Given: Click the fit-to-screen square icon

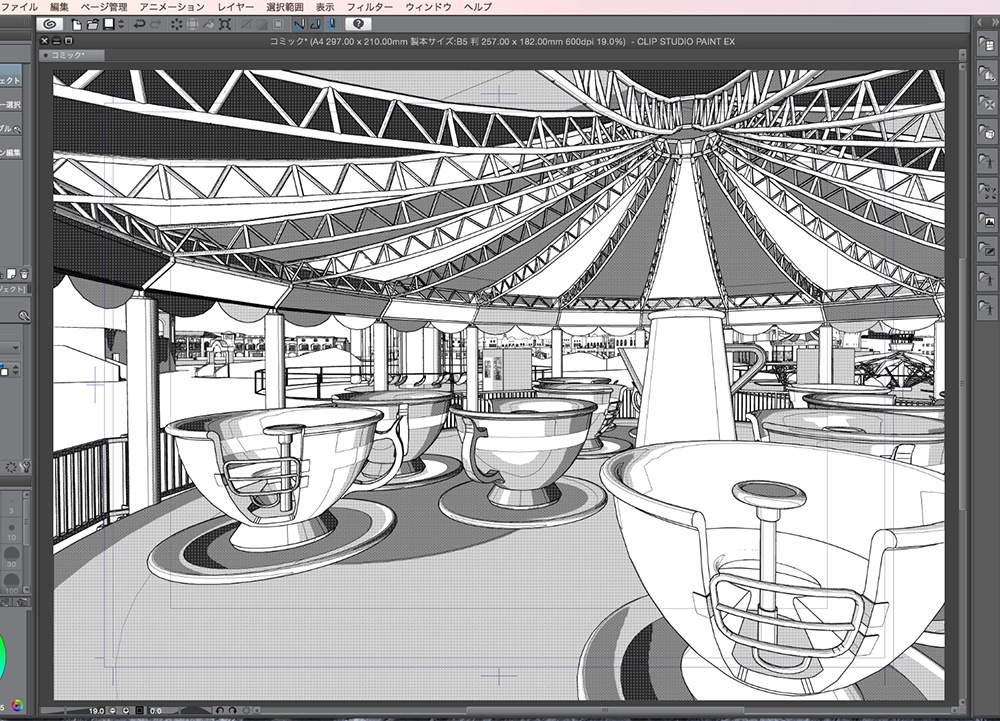Looking at the screenshot, I should coord(139,710).
